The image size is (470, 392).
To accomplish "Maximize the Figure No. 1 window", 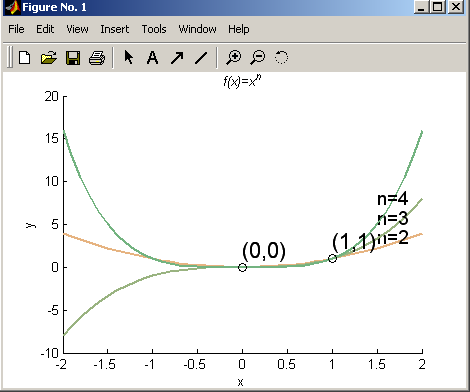I will coord(438,7).
